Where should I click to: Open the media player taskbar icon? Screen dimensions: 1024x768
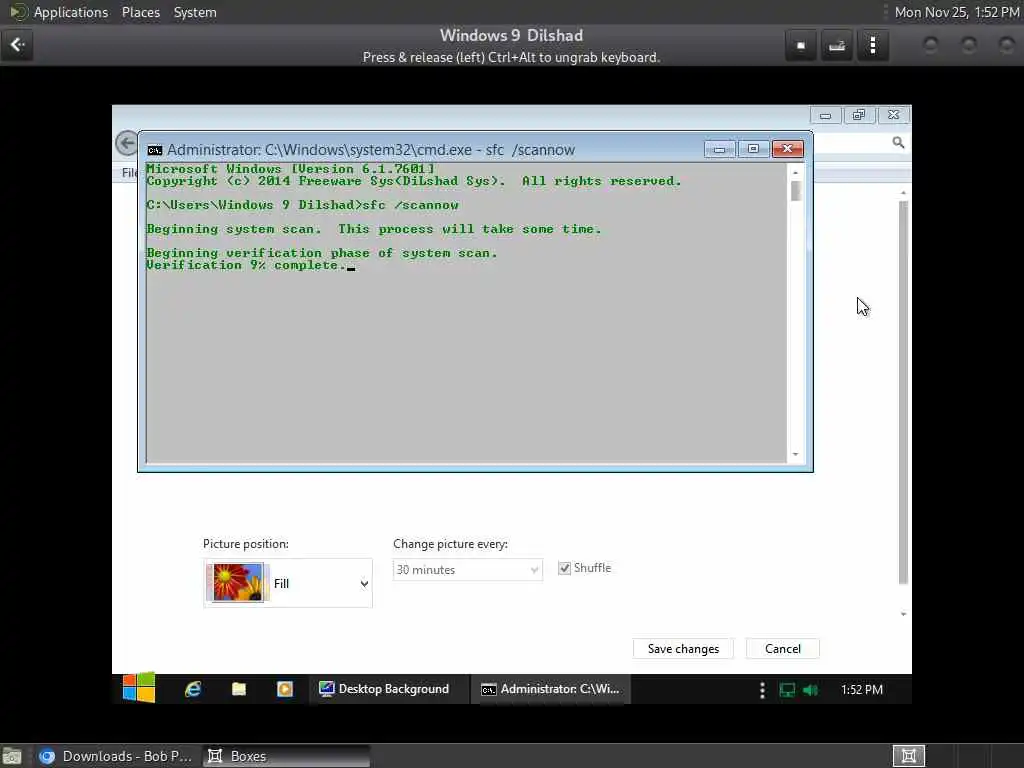(x=285, y=689)
